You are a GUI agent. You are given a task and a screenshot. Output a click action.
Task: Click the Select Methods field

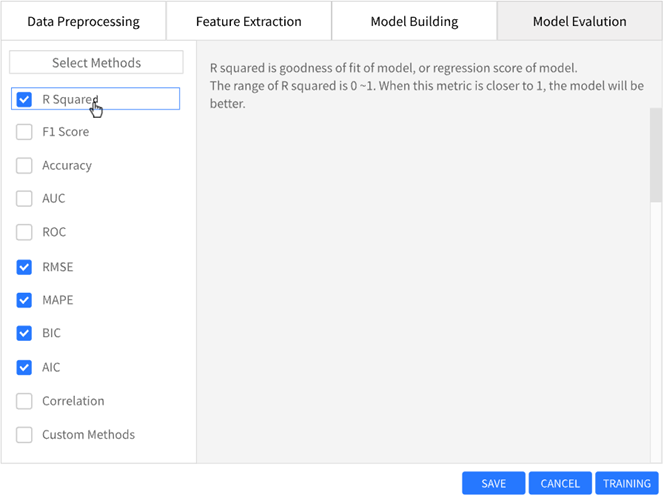[96, 63]
